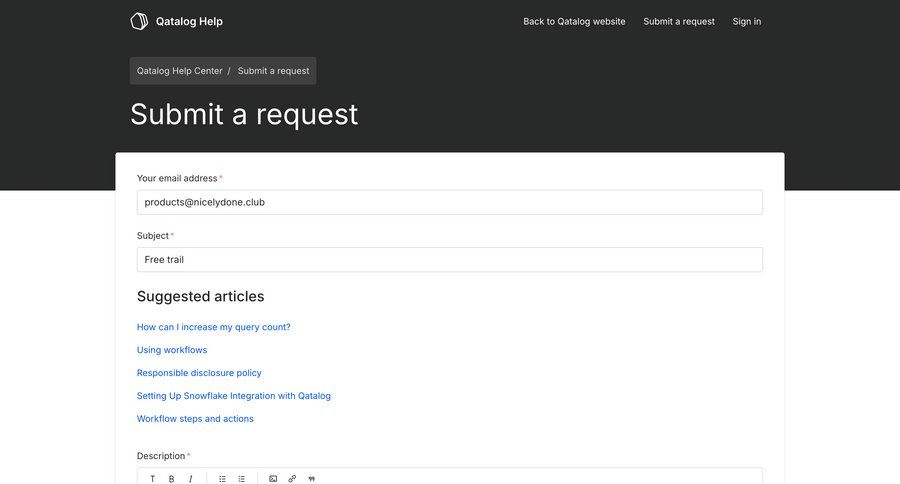This screenshot has width=900, height=484.
Task: Click the Suggested articles heading
Action: point(200,296)
